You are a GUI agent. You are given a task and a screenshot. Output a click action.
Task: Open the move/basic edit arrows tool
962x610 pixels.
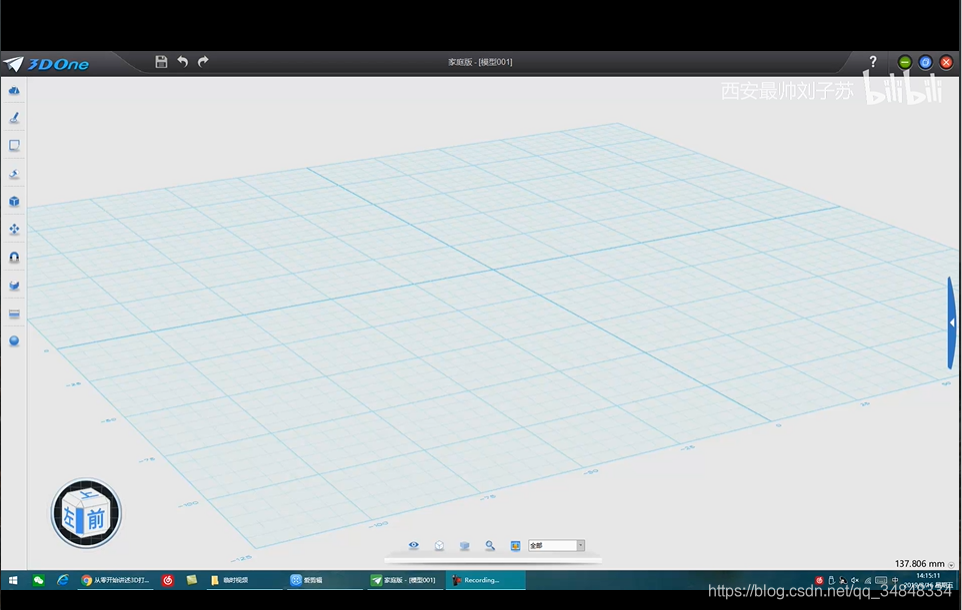(14, 229)
